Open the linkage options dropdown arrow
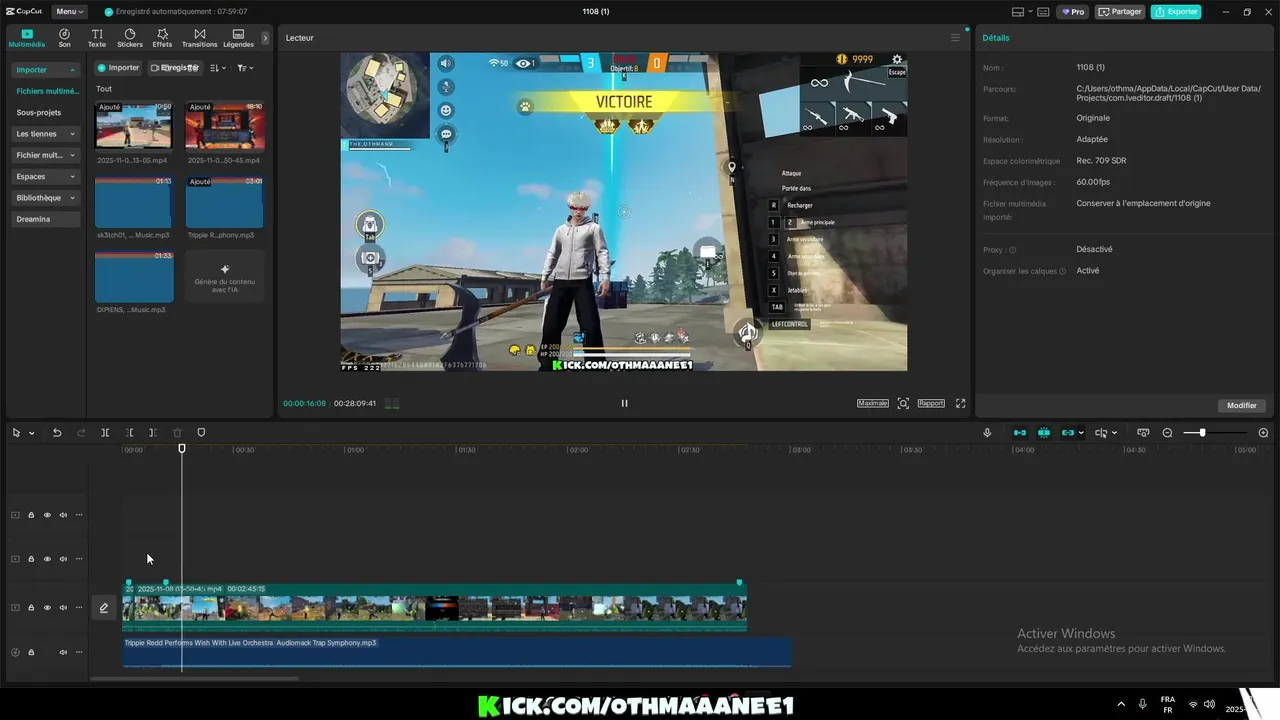The image size is (1280, 720). [x=1082, y=433]
